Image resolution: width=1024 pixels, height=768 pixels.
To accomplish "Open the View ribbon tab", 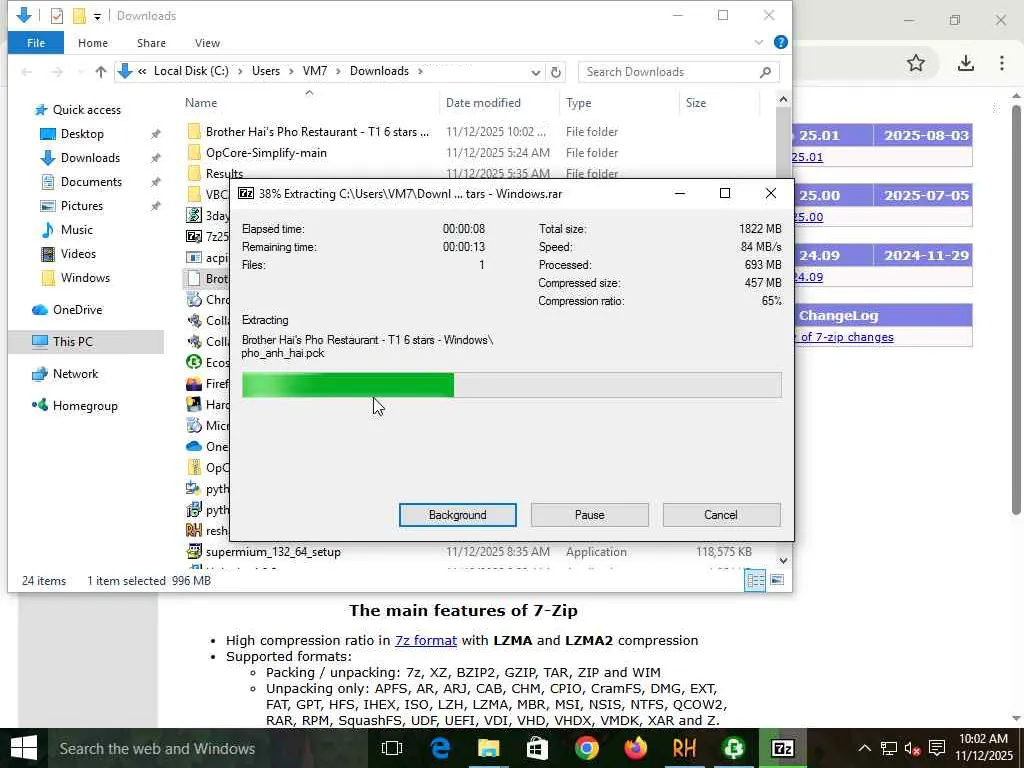I will tap(207, 43).
